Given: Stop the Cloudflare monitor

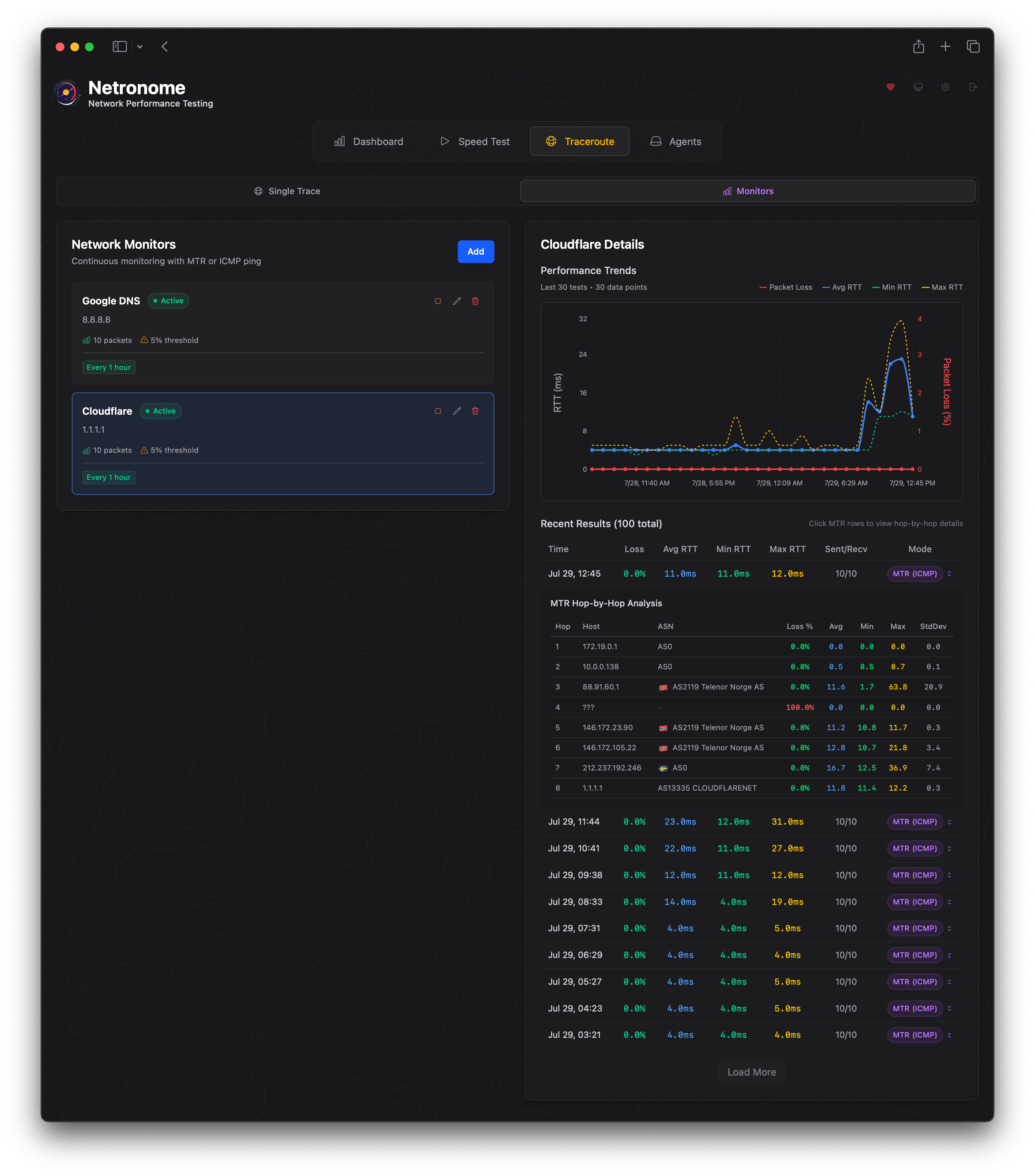Looking at the screenshot, I should tap(438, 411).
